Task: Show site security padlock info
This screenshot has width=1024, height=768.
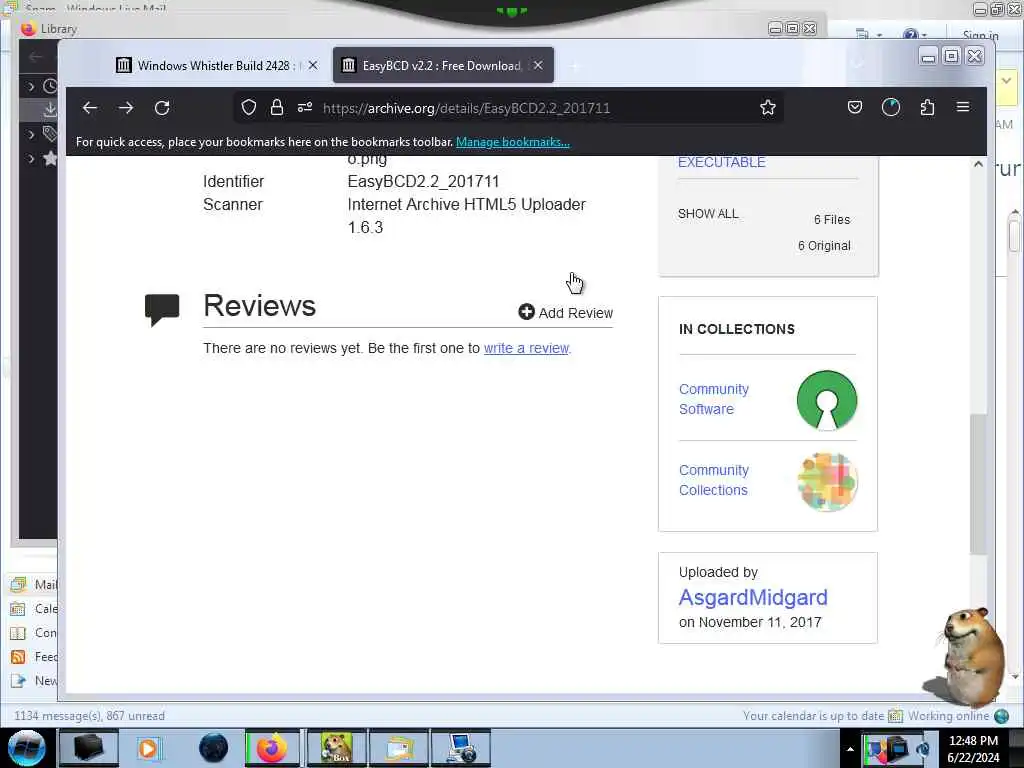Action: click(277, 108)
